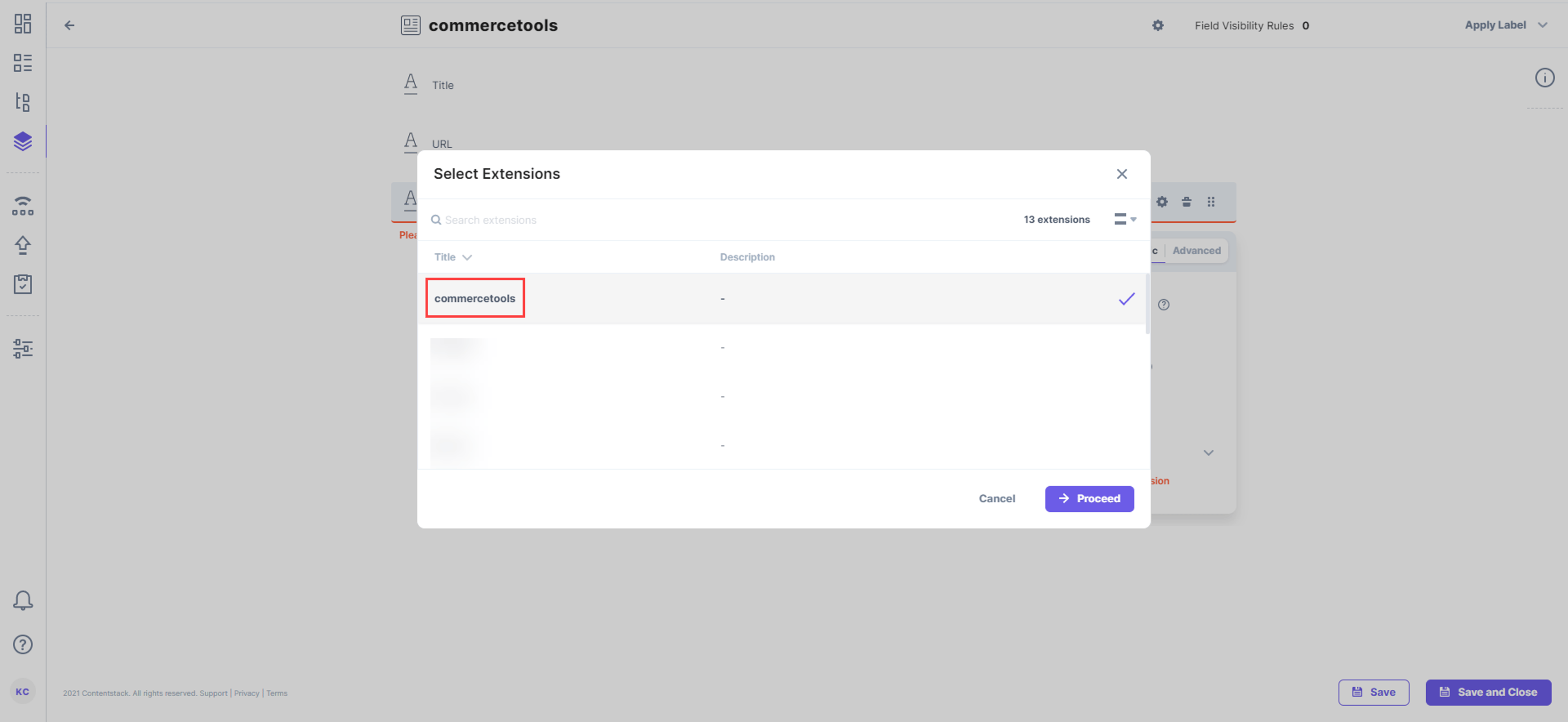Sort extensions by Title column
1568x722 pixels.
click(453, 257)
